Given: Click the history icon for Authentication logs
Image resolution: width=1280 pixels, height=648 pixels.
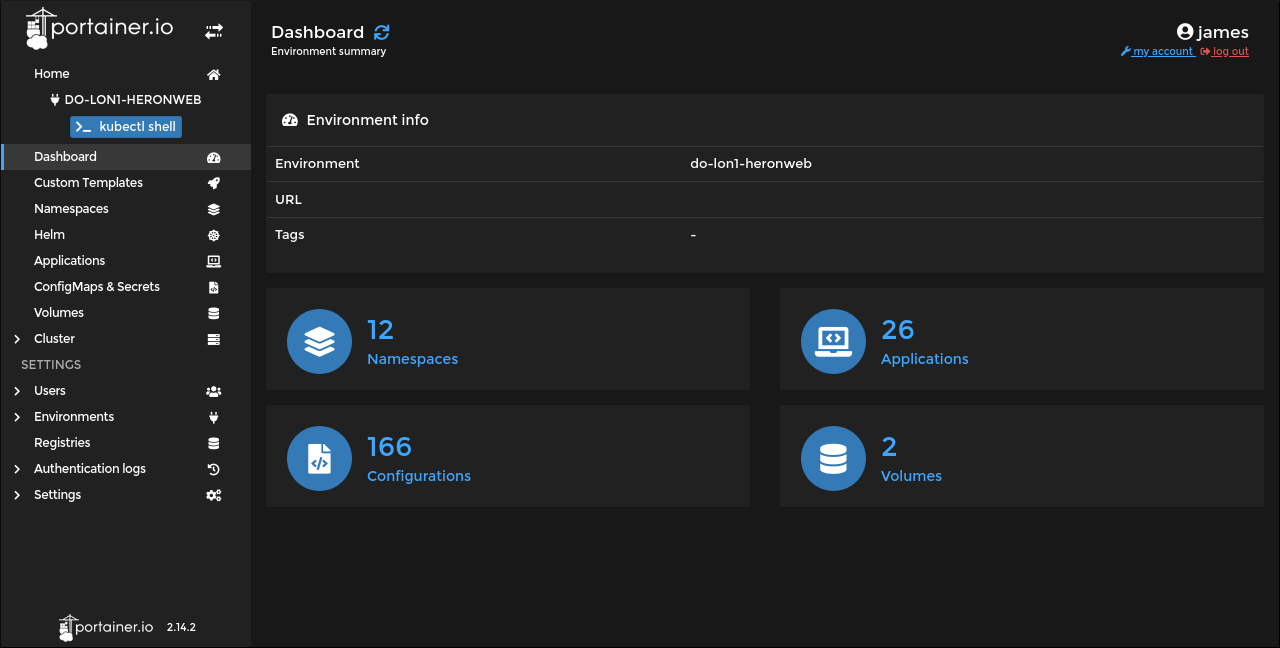Looking at the screenshot, I should point(213,469).
